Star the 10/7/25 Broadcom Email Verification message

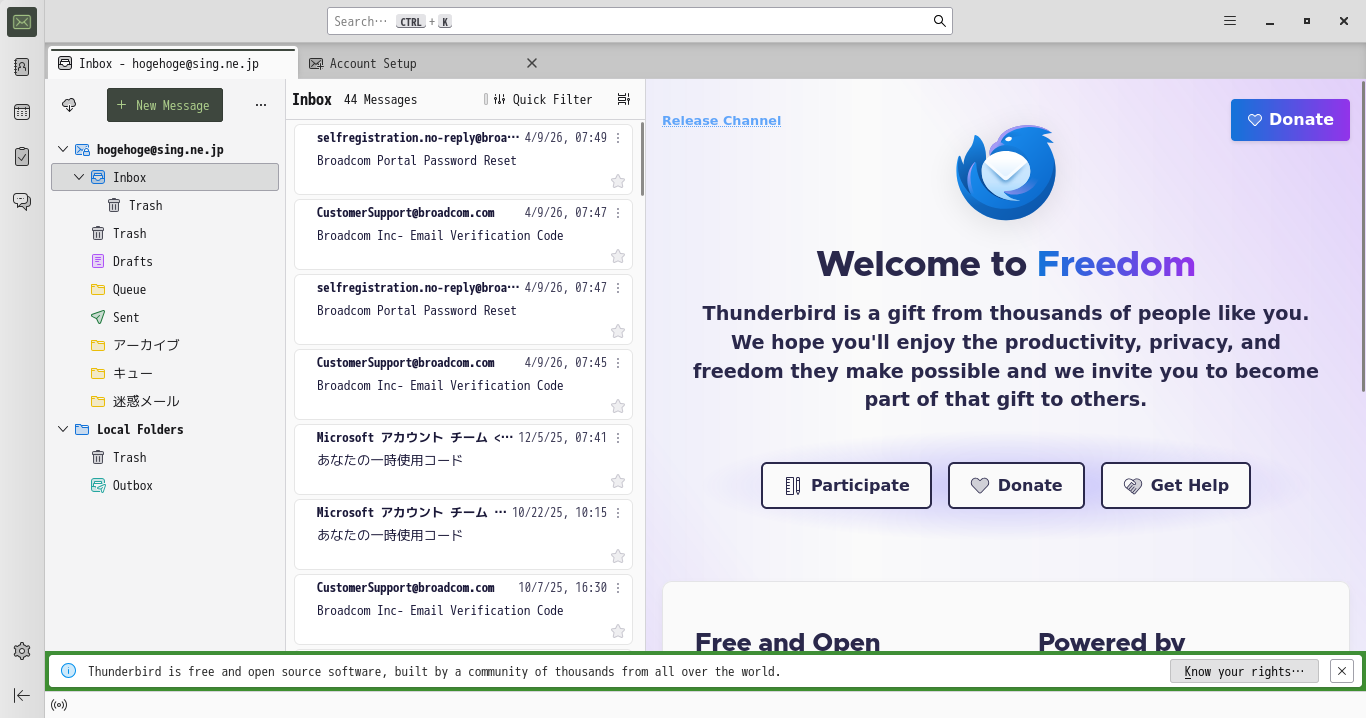click(x=618, y=631)
